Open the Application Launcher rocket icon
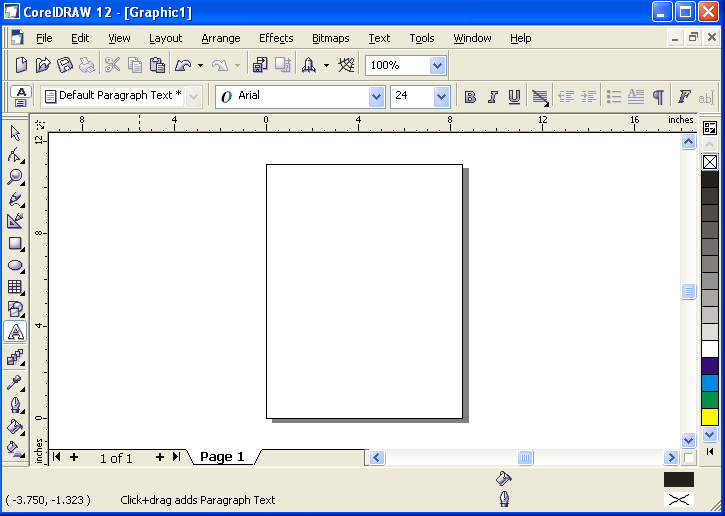Image resolution: width=725 pixels, height=516 pixels. click(309, 65)
